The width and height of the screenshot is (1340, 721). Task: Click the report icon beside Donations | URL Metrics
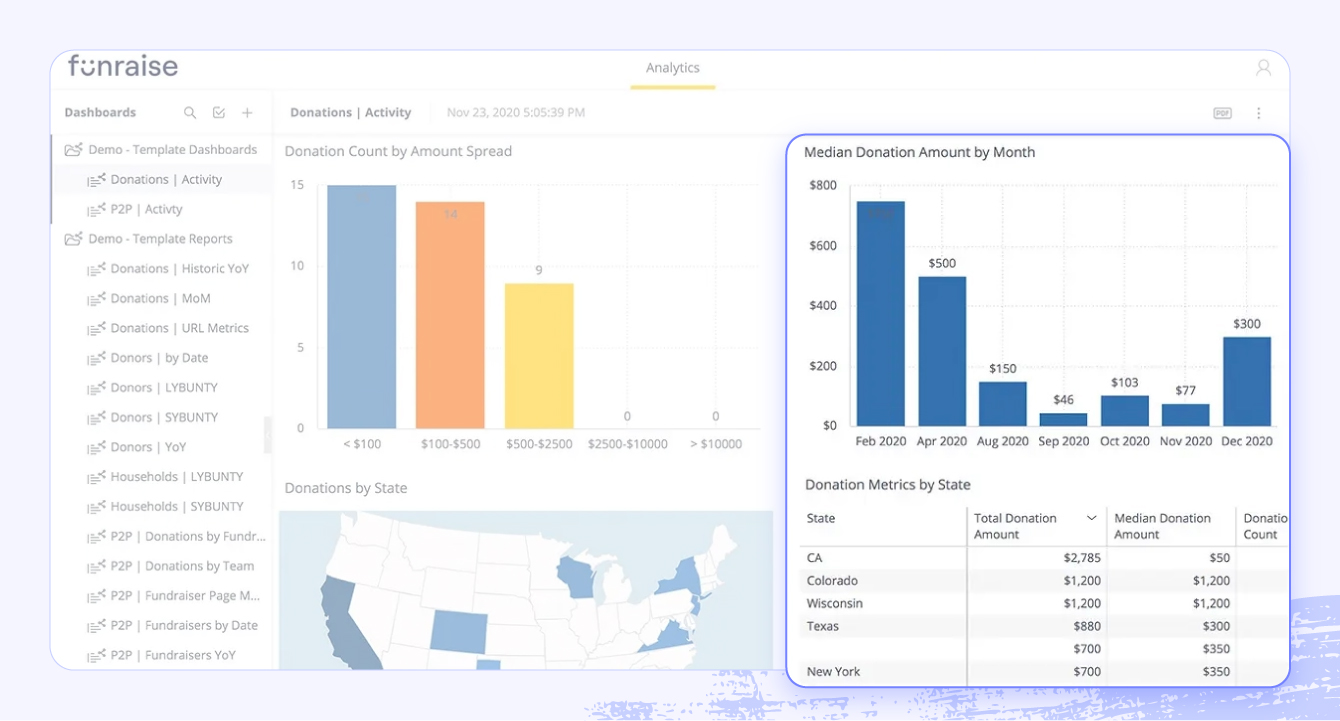pyautogui.click(x=95, y=327)
